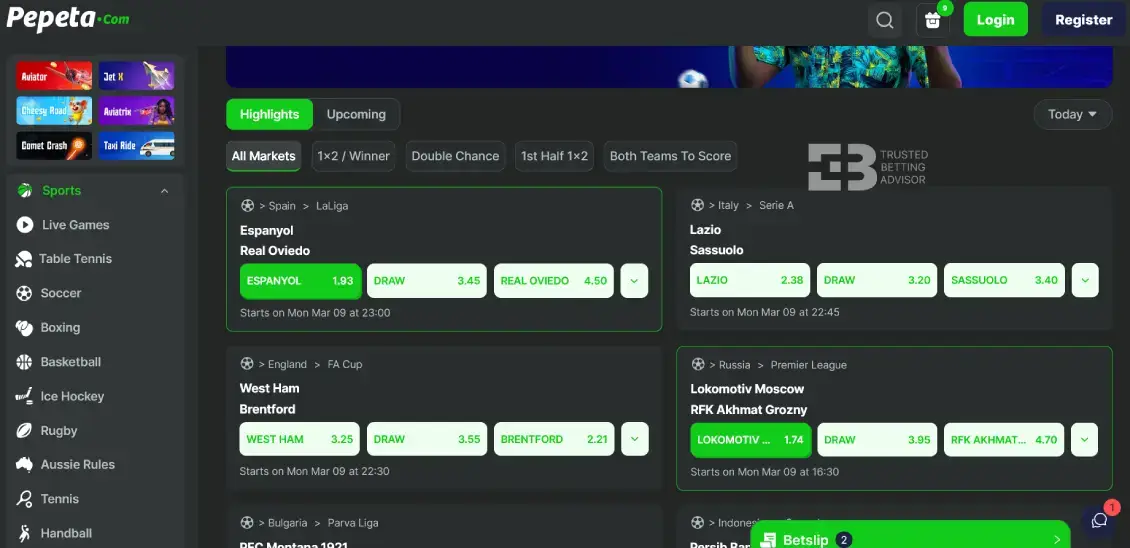Click the Table Tennis paddle icon
Viewport: 1130px width, 548px height.
point(24,259)
